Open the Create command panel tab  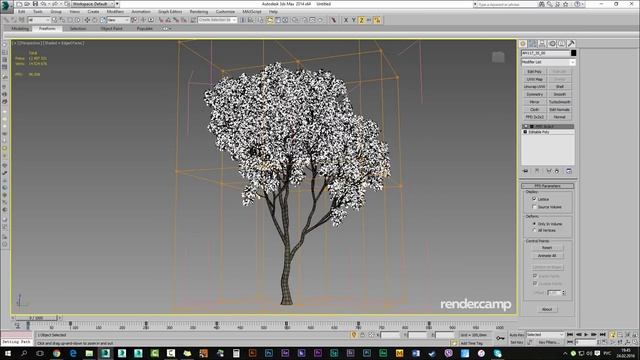[x=523, y=44]
